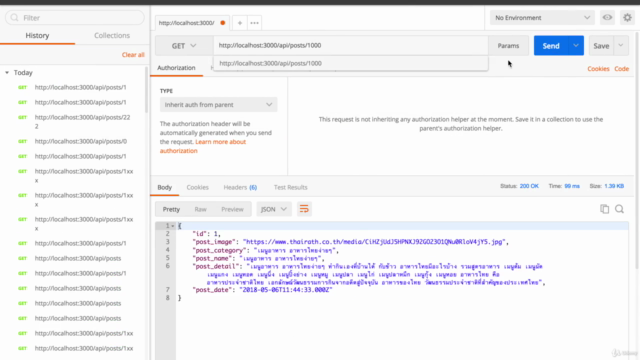Select the Raw view mode

pos(200,209)
